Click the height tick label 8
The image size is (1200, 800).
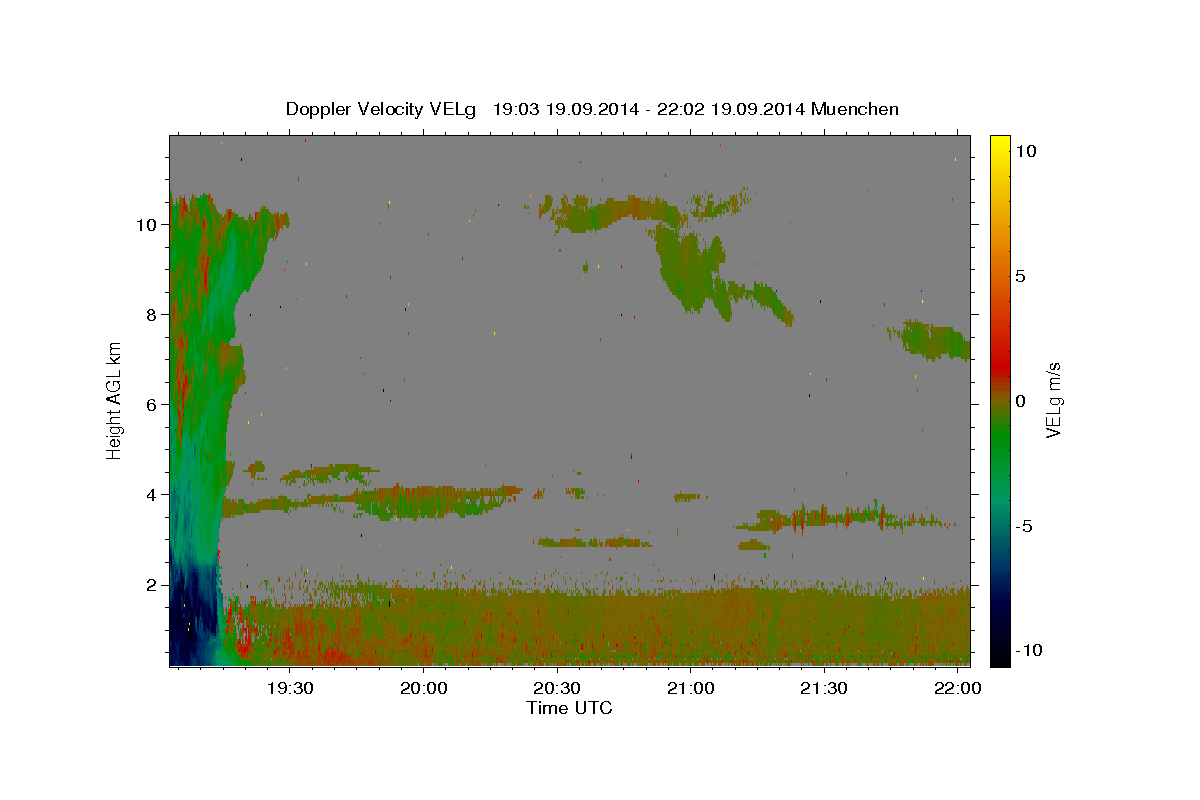(154, 315)
